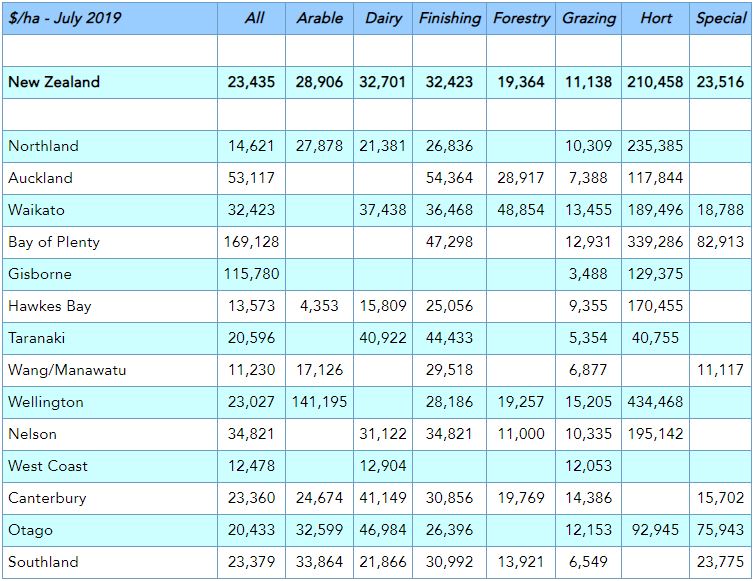Image resolution: width=754 pixels, height=581 pixels.
Task: Click the Hort column header
Action: (x=656, y=18)
